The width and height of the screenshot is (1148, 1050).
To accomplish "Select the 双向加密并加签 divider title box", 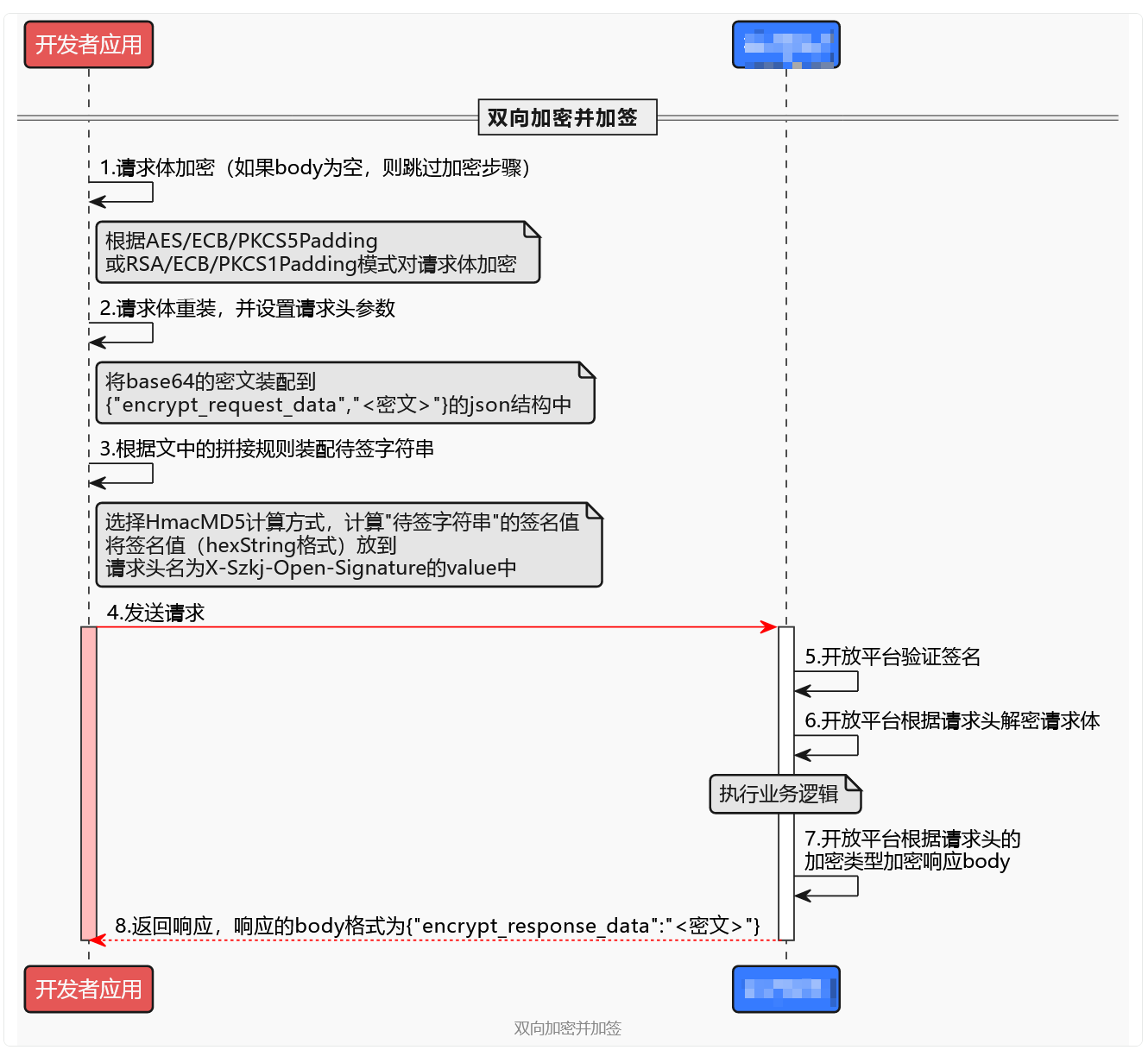I will [568, 117].
